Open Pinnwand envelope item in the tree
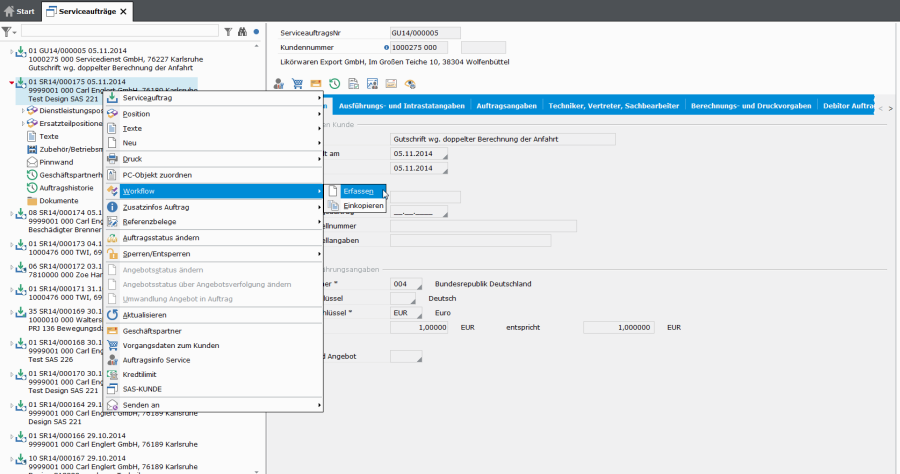Screen dimensions: 900x474 pyautogui.click(x=56, y=162)
